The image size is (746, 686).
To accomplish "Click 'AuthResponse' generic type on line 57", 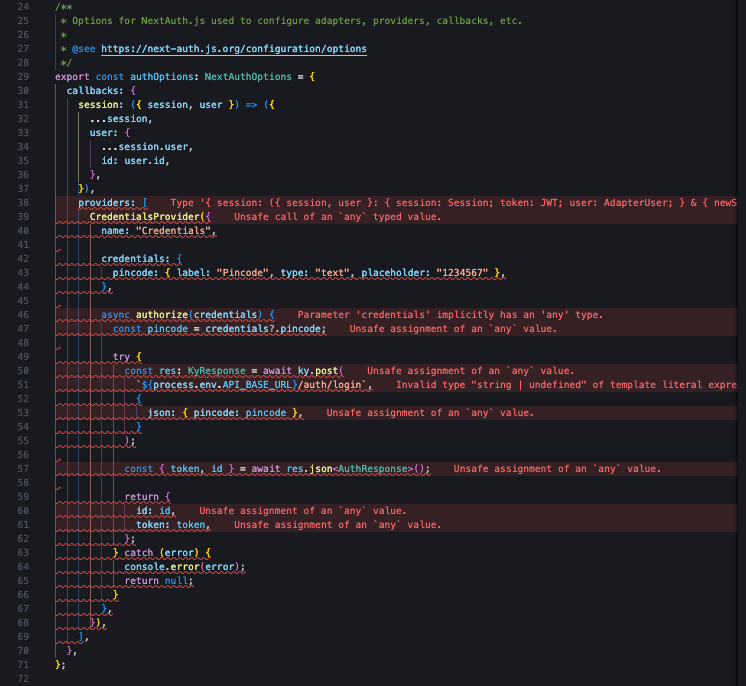I will (373, 469).
